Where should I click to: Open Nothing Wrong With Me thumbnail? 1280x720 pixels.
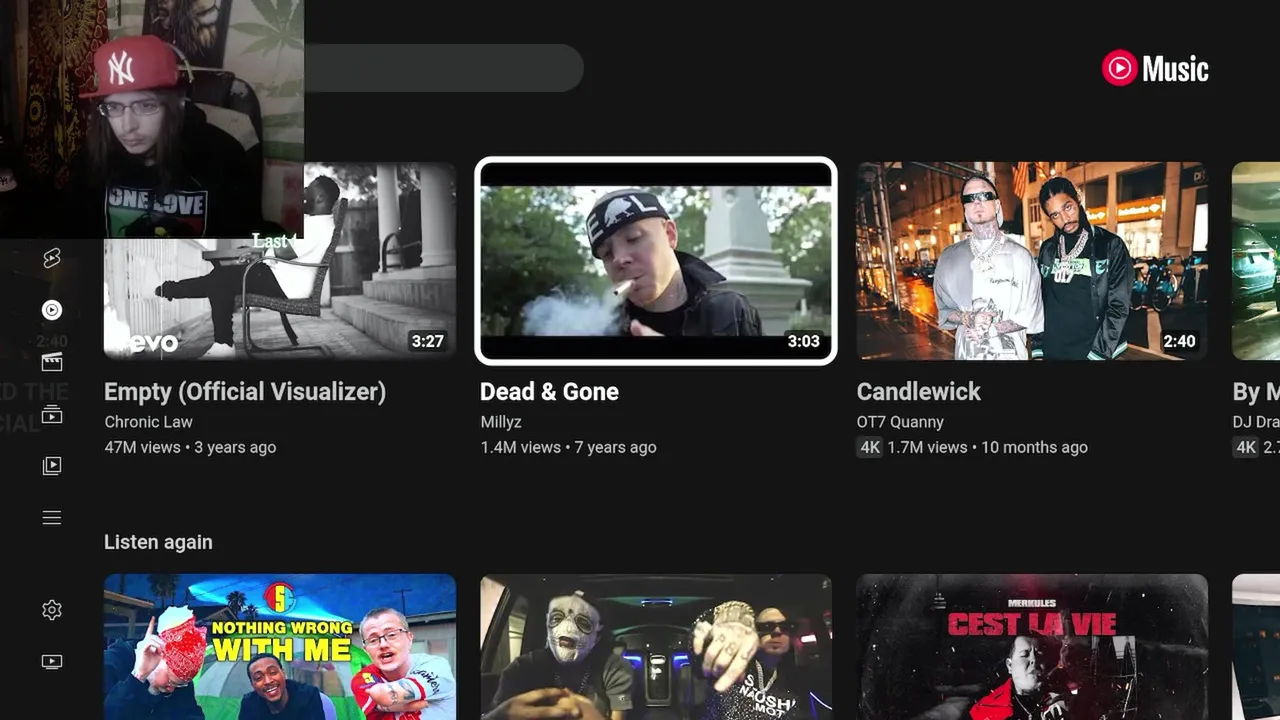tap(280, 647)
